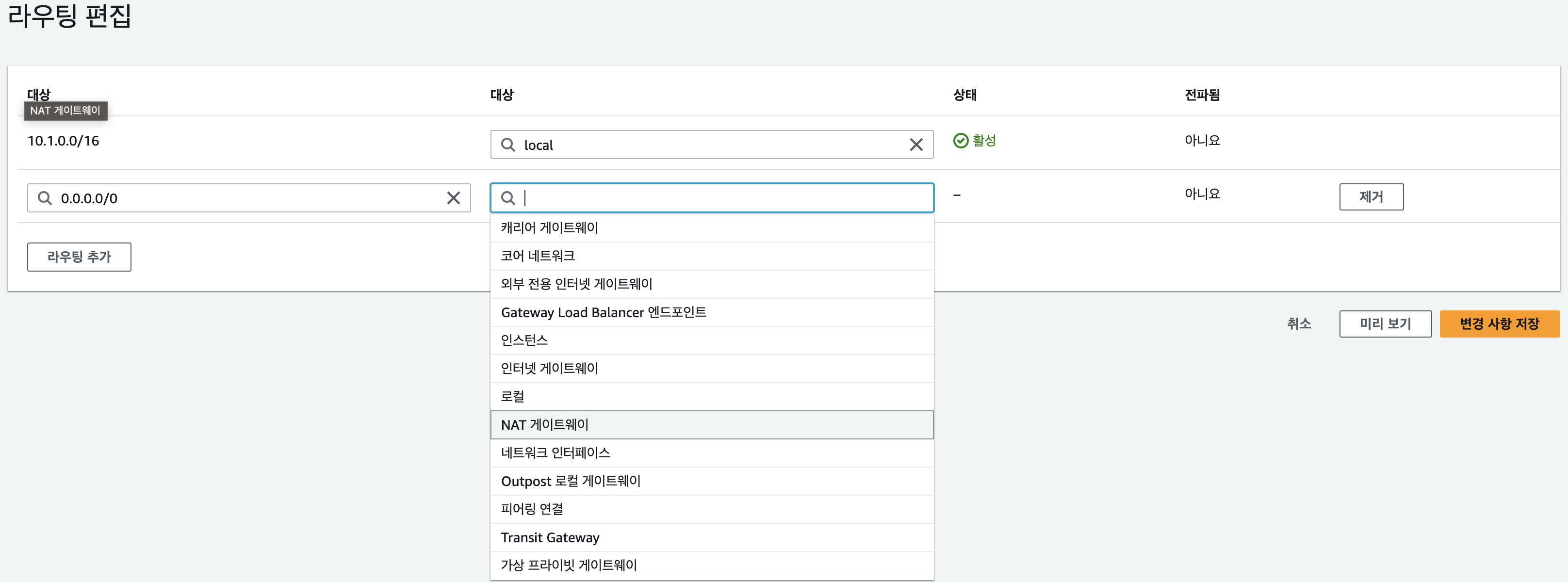Image resolution: width=1568 pixels, height=582 pixels.
Task: Select 외부 전용 인터넷 게이트웨이
Action: [x=712, y=284]
